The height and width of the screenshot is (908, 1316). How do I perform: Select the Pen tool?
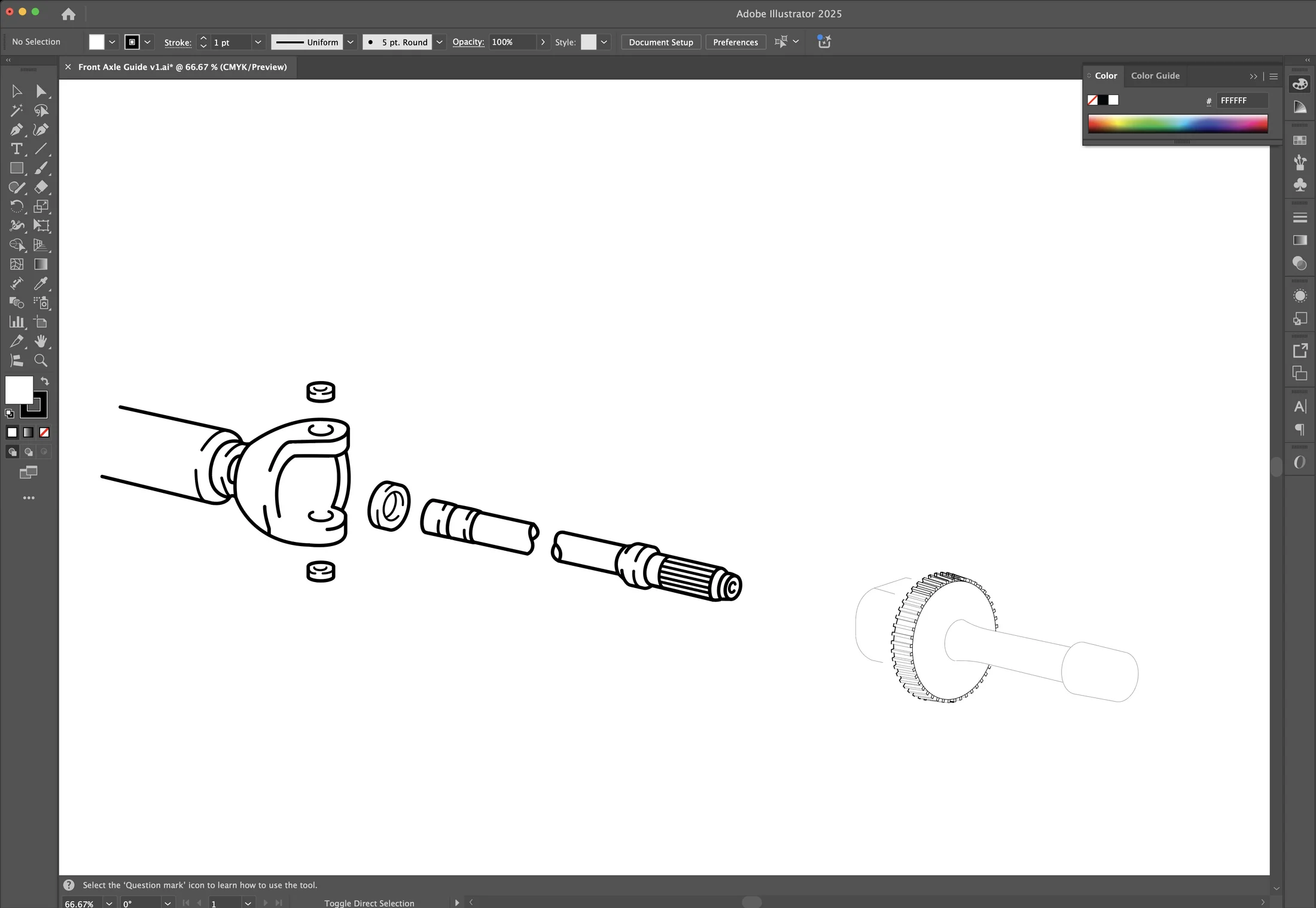click(17, 130)
